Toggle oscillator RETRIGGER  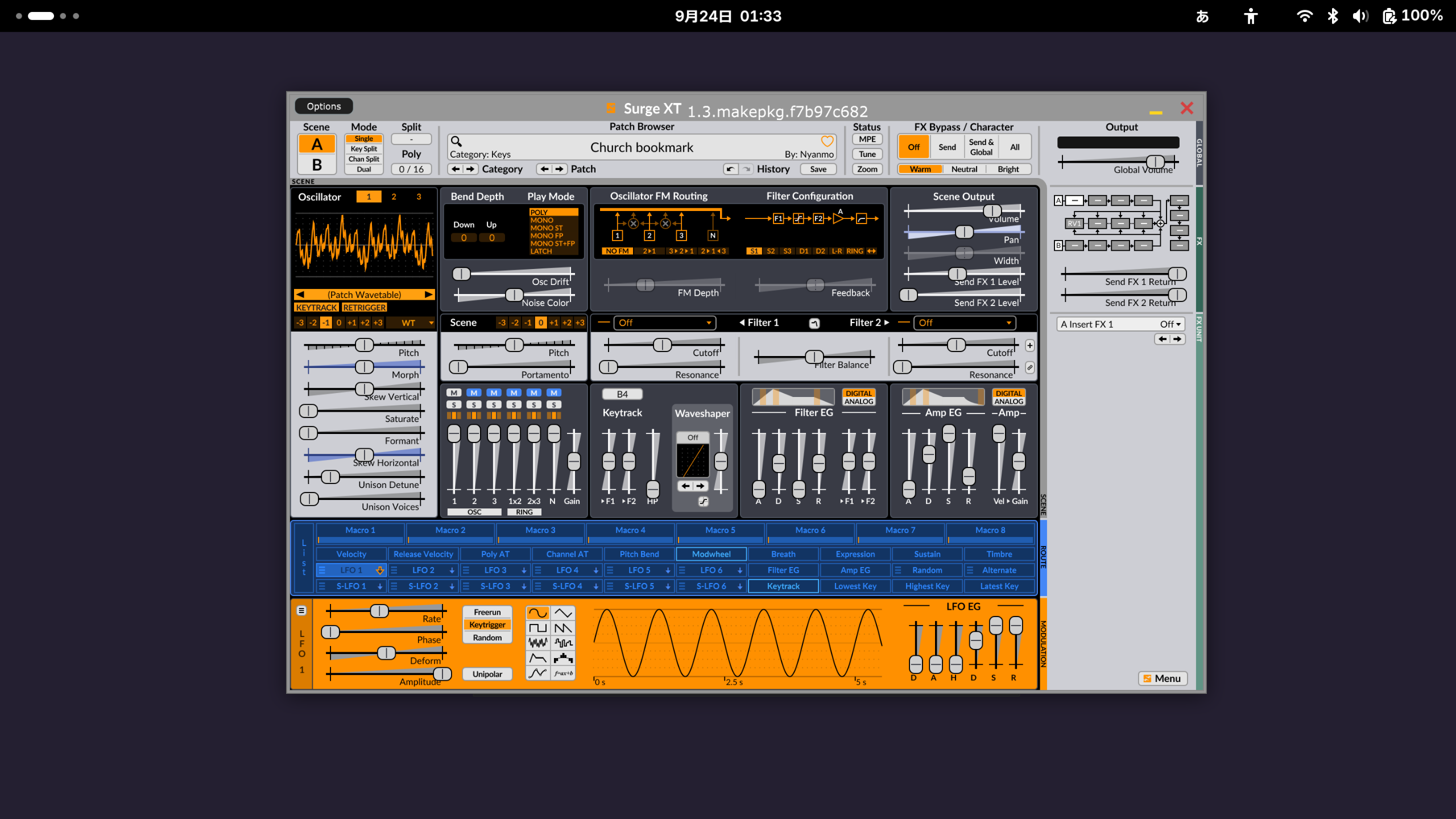[365, 307]
